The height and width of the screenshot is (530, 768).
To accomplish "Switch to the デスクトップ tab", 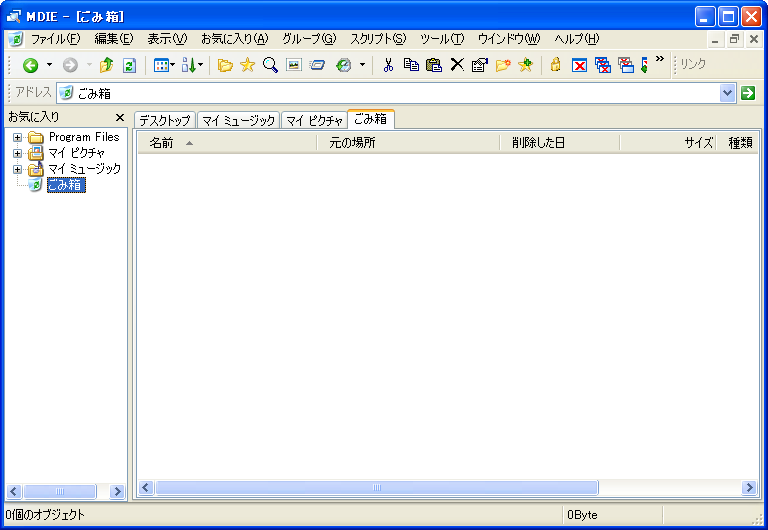I will (x=164, y=121).
